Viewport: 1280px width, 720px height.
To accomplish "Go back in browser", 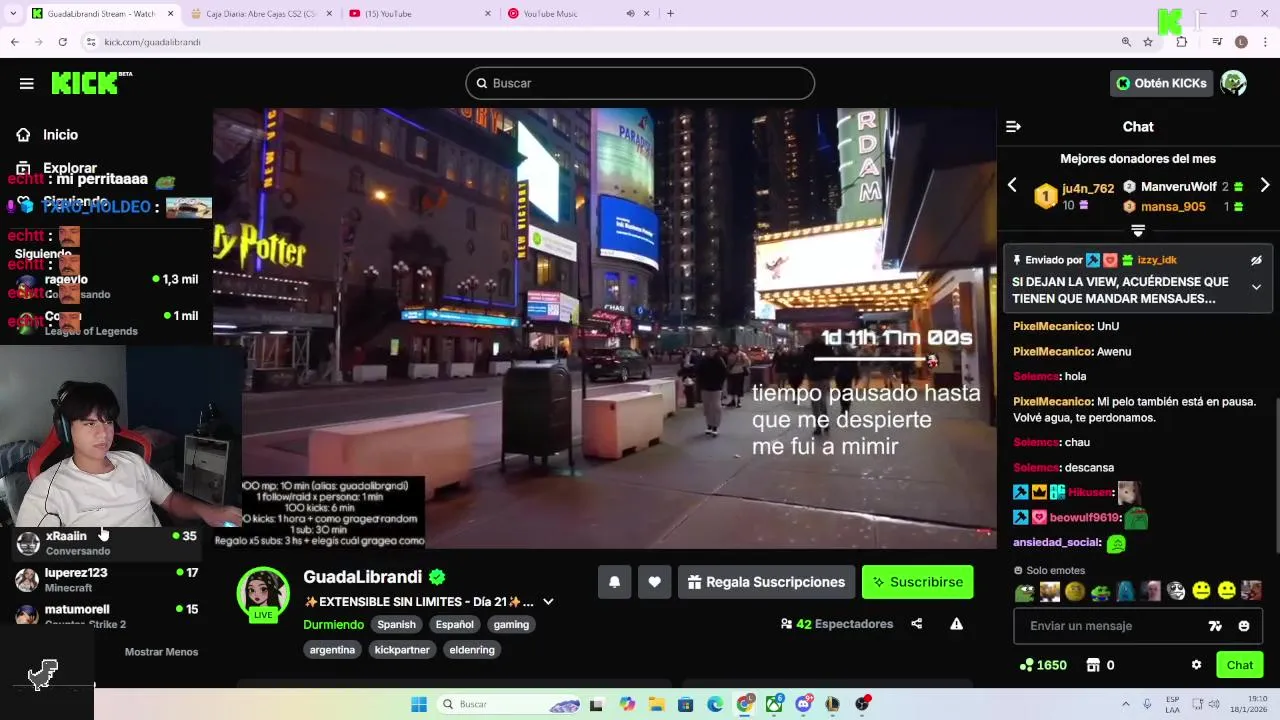I will pos(14,42).
